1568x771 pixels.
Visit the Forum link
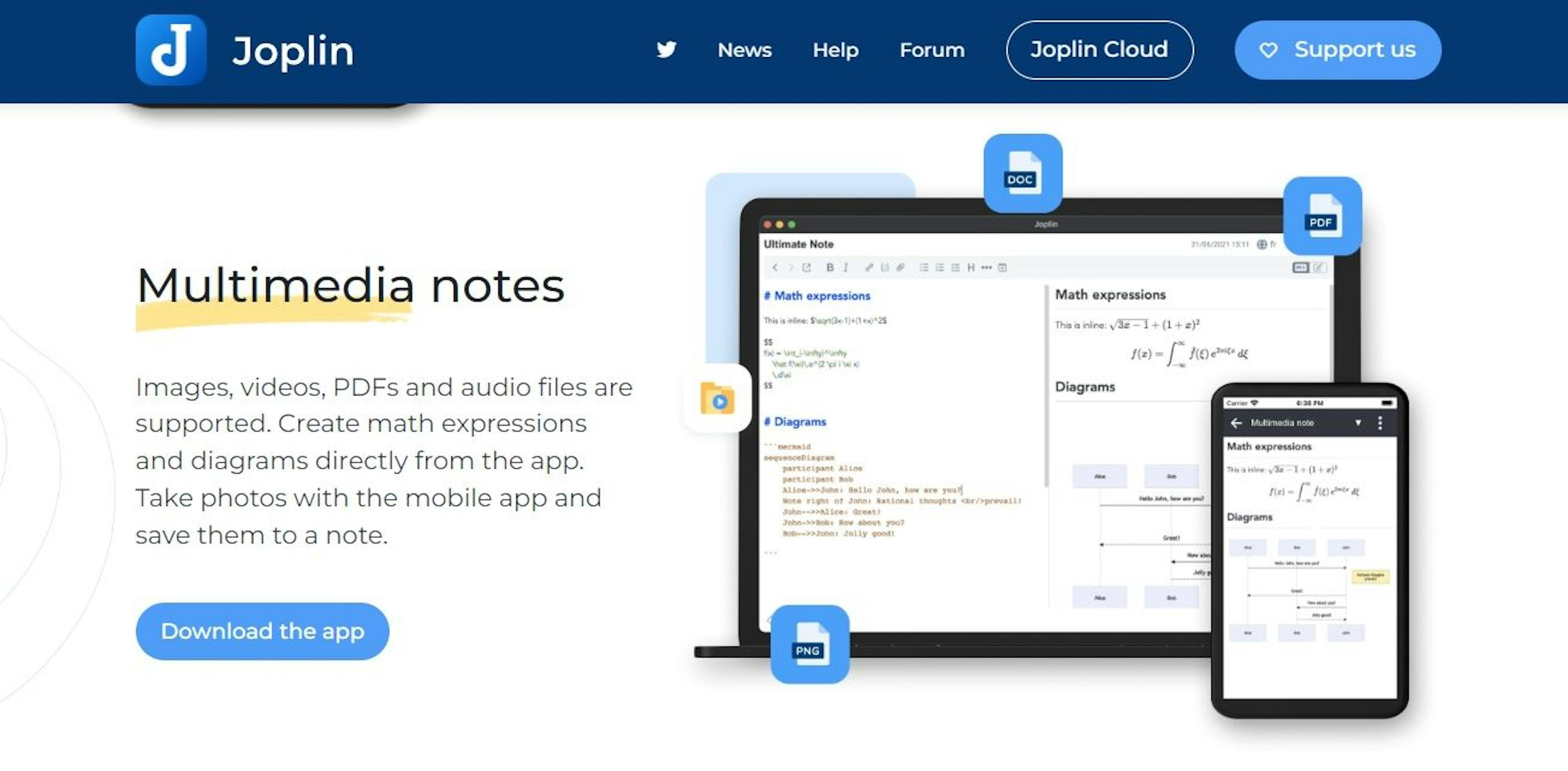(x=932, y=50)
